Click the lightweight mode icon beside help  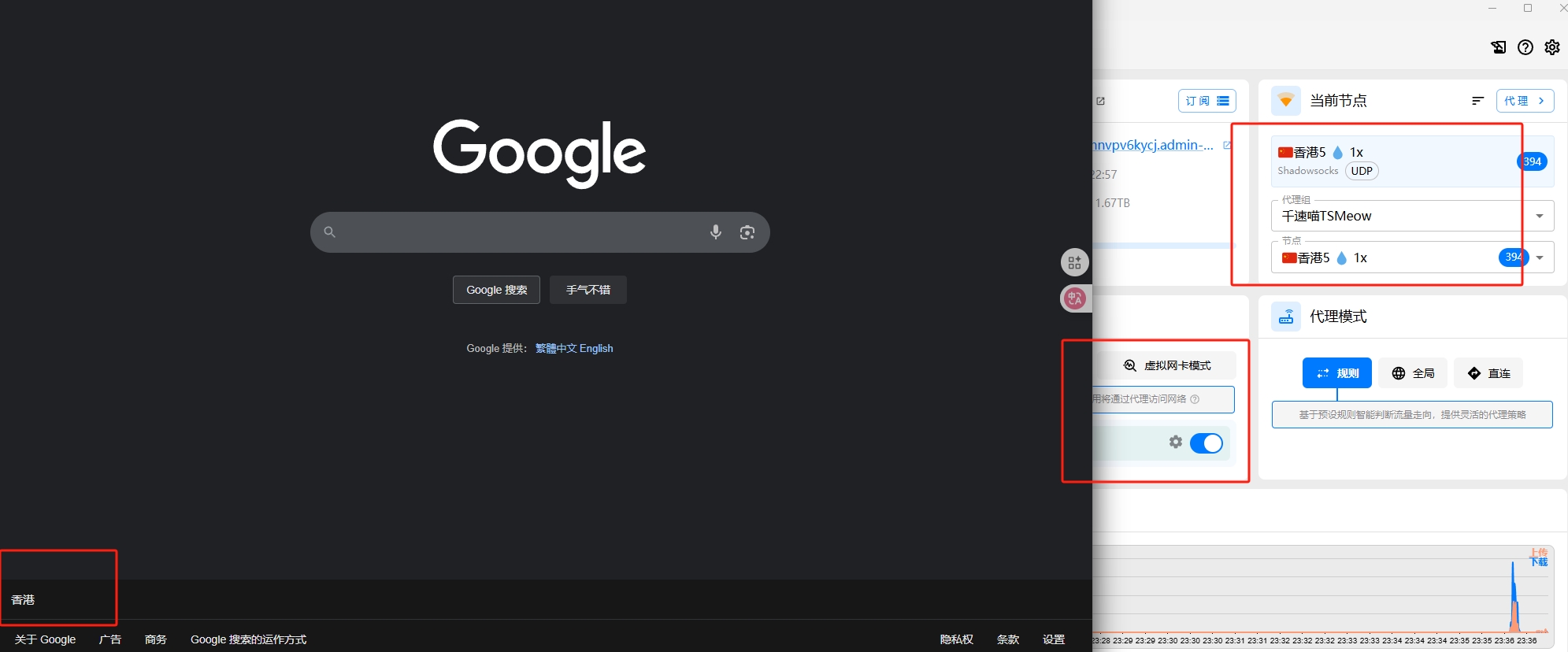point(1499,47)
